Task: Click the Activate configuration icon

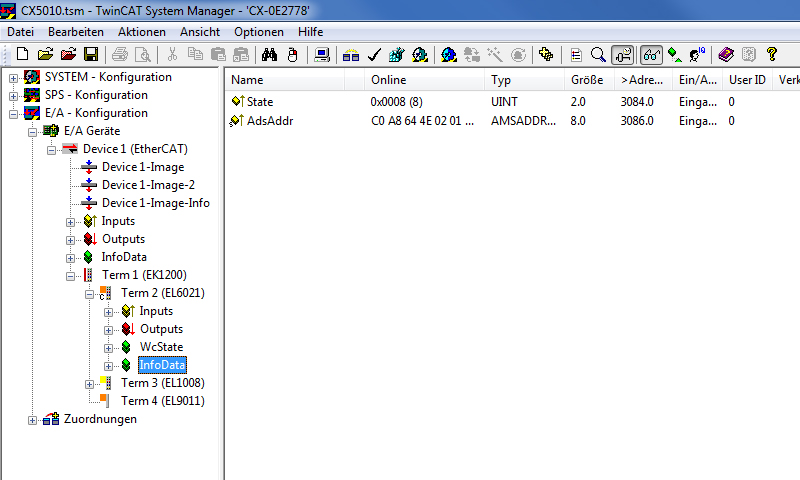Action: point(396,54)
